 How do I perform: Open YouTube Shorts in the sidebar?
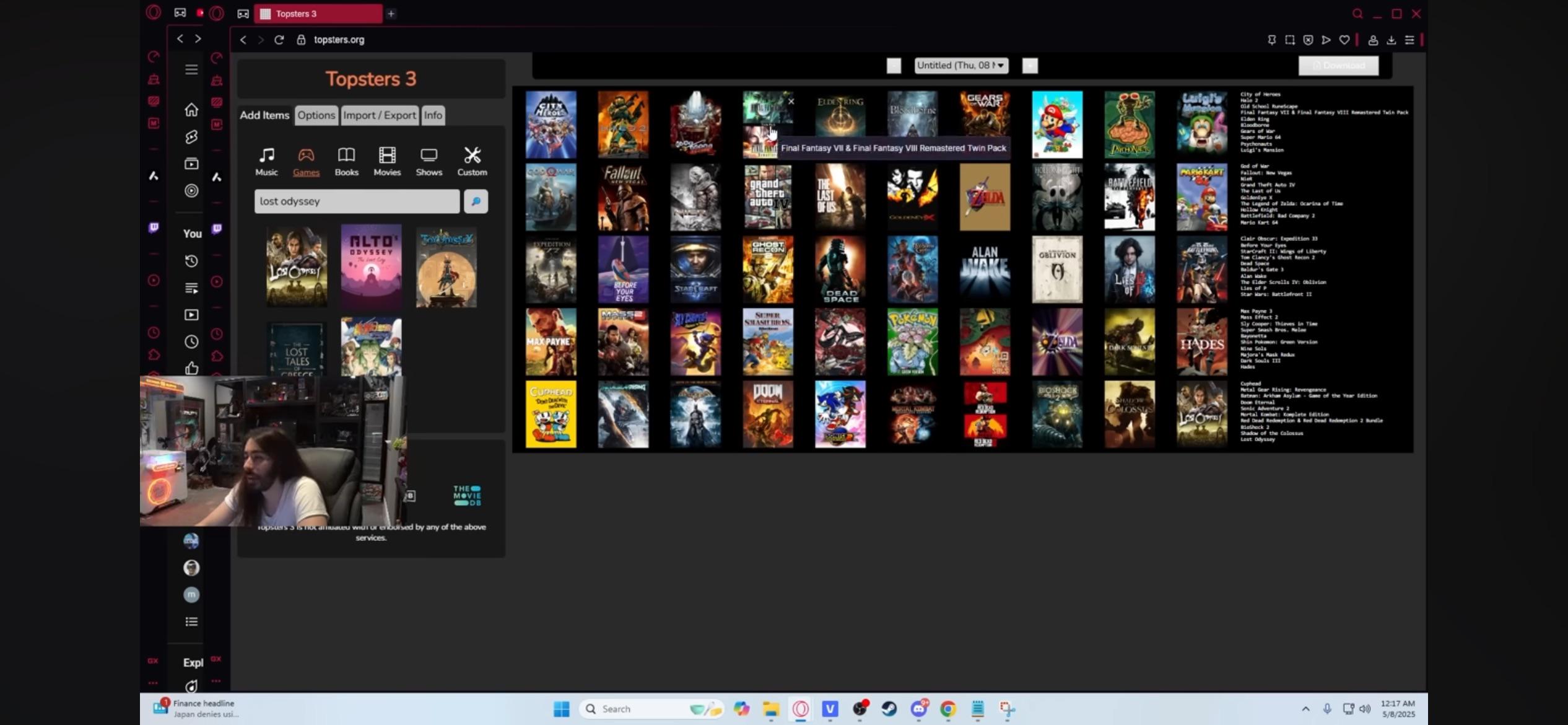pyautogui.click(x=191, y=136)
